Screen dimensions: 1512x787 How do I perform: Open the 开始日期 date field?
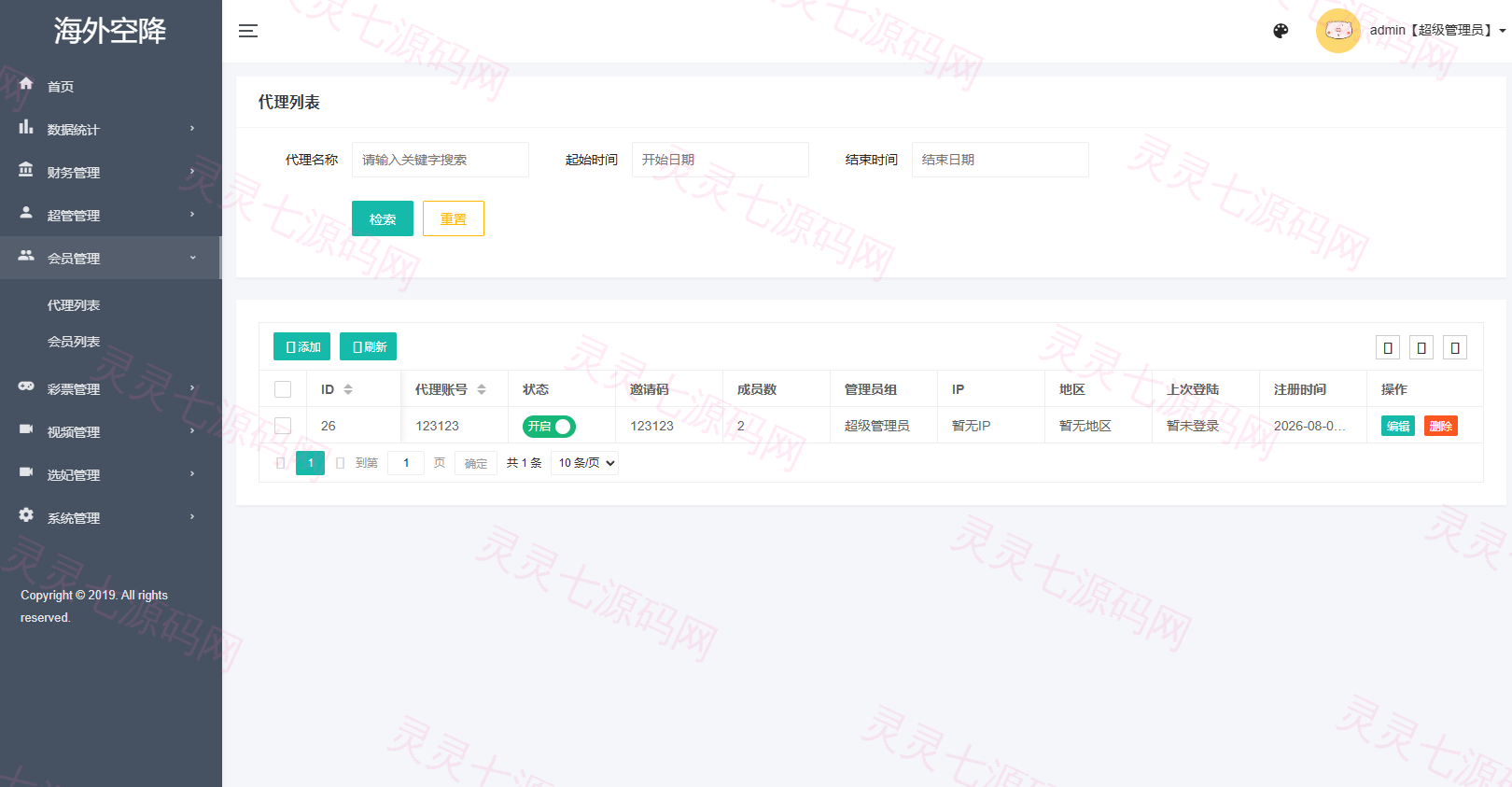(x=721, y=160)
